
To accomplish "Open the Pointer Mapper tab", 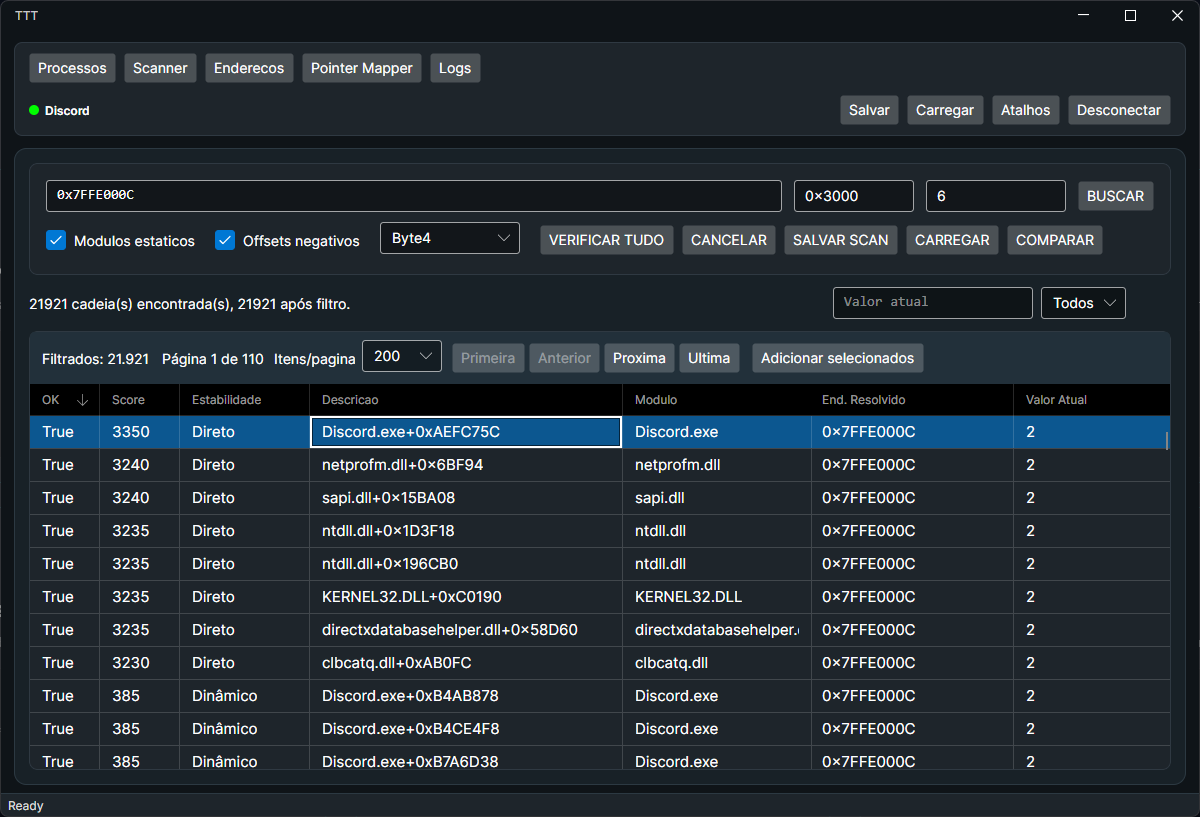I will [361, 68].
